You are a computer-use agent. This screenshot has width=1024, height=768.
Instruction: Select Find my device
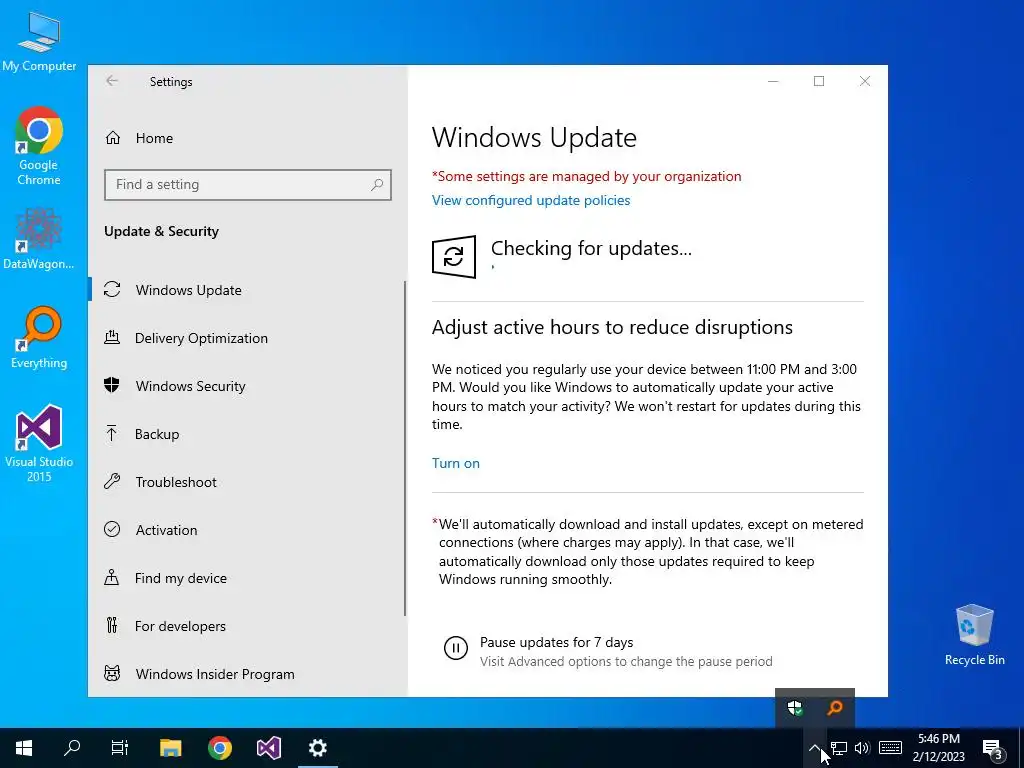[247, 577]
